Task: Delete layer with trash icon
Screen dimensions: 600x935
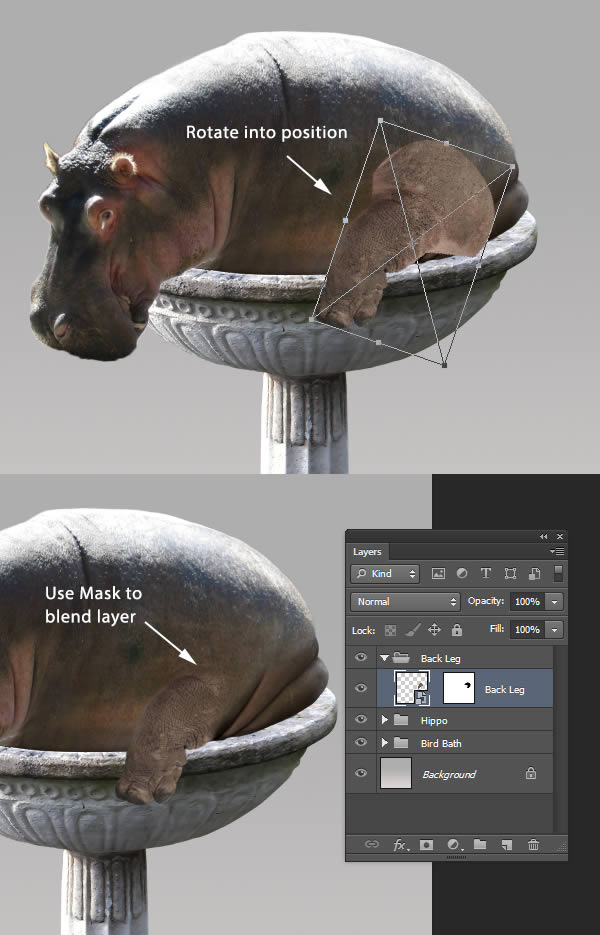Action: pos(533,844)
